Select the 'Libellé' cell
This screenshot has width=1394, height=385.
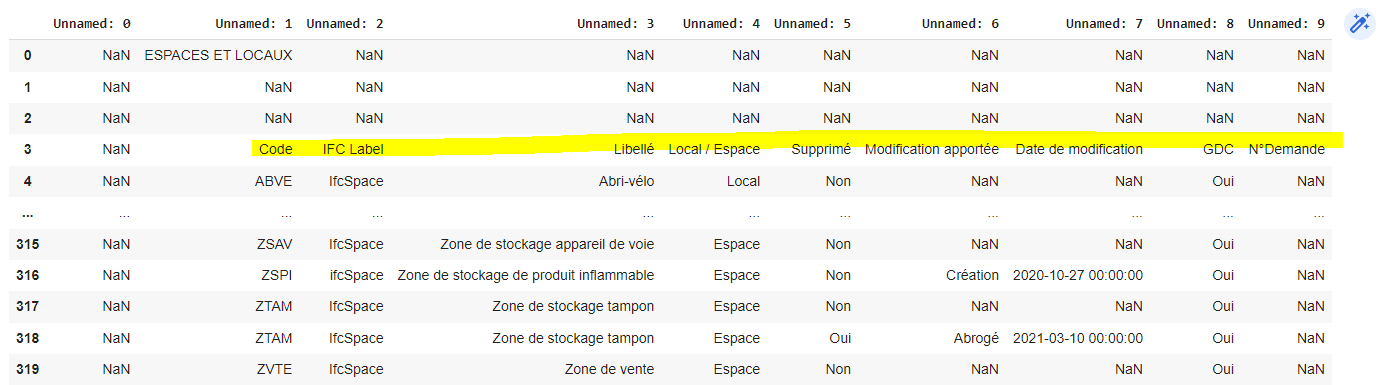pyautogui.click(x=634, y=149)
